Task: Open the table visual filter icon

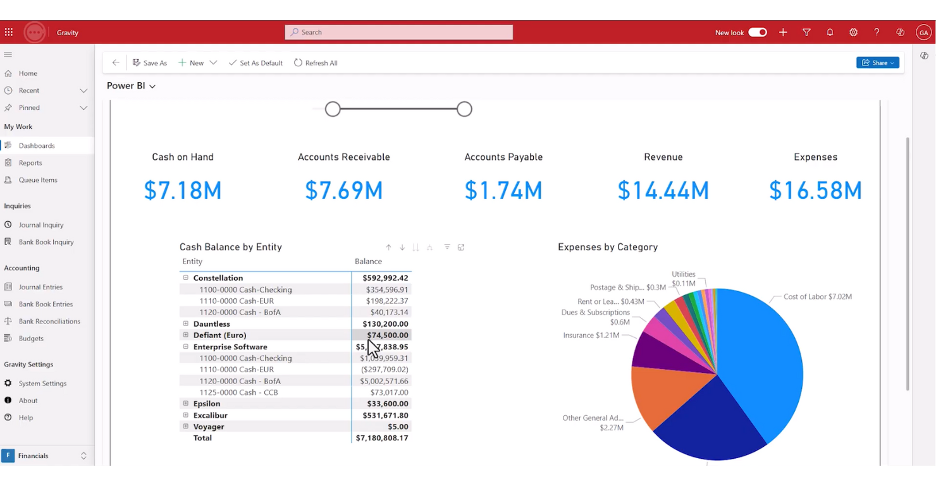Action: click(x=447, y=247)
